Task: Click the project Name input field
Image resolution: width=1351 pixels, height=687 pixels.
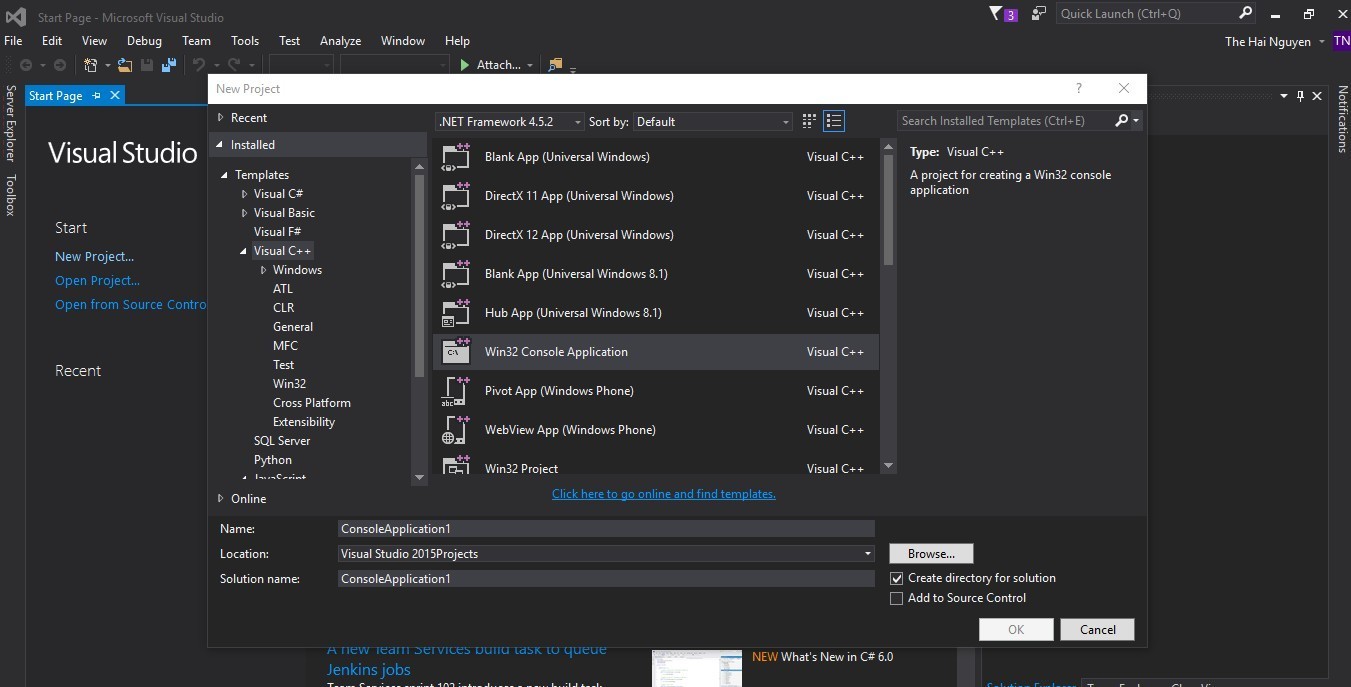Action: 606,529
